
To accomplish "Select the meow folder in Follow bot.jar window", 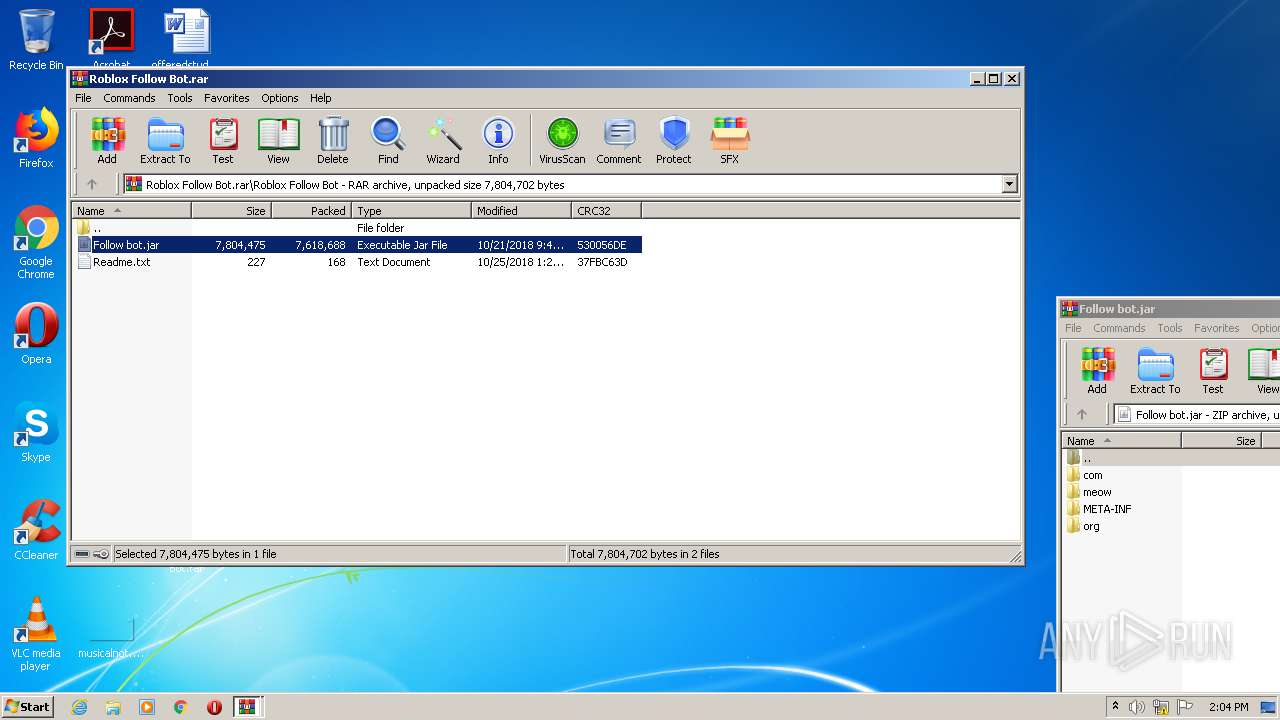I will click(x=1096, y=492).
